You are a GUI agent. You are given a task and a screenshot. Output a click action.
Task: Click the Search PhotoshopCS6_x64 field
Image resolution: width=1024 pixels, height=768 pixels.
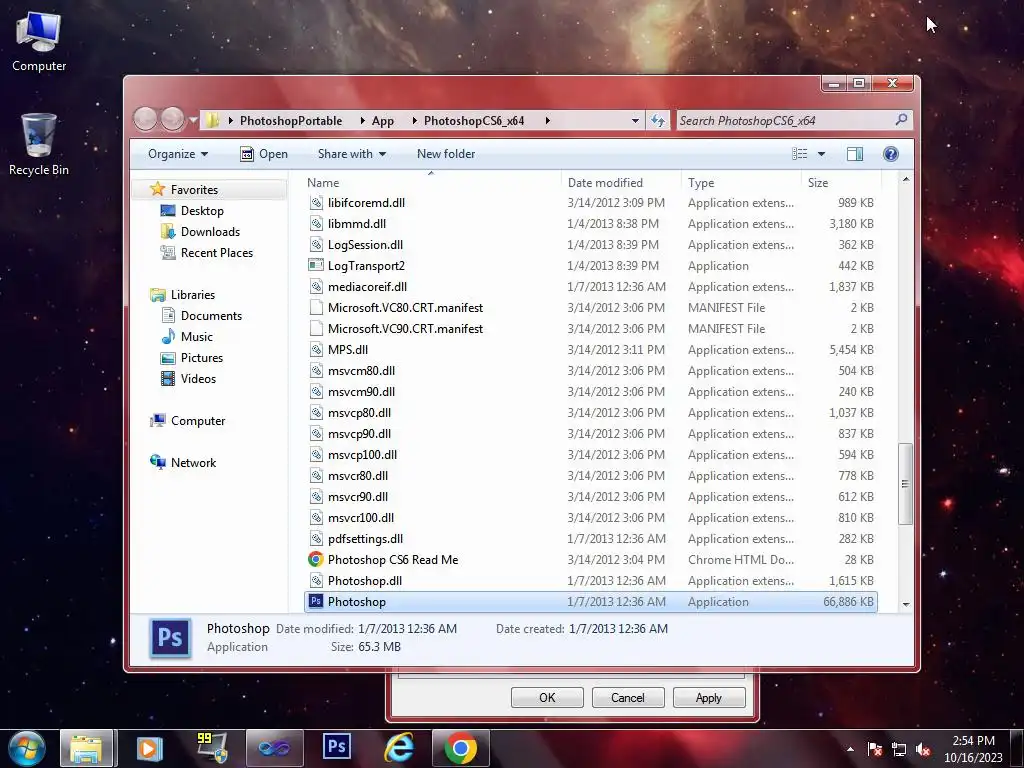[x=786, y=120]
